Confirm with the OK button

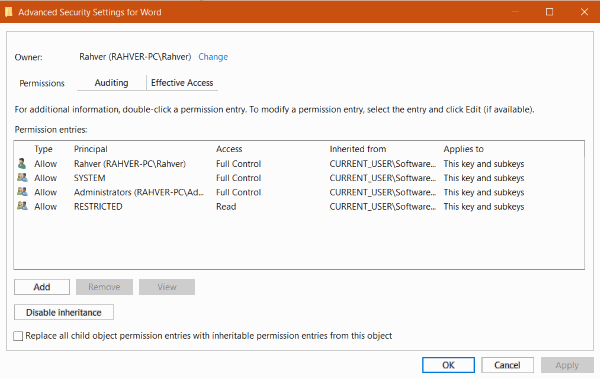point(448,365)
